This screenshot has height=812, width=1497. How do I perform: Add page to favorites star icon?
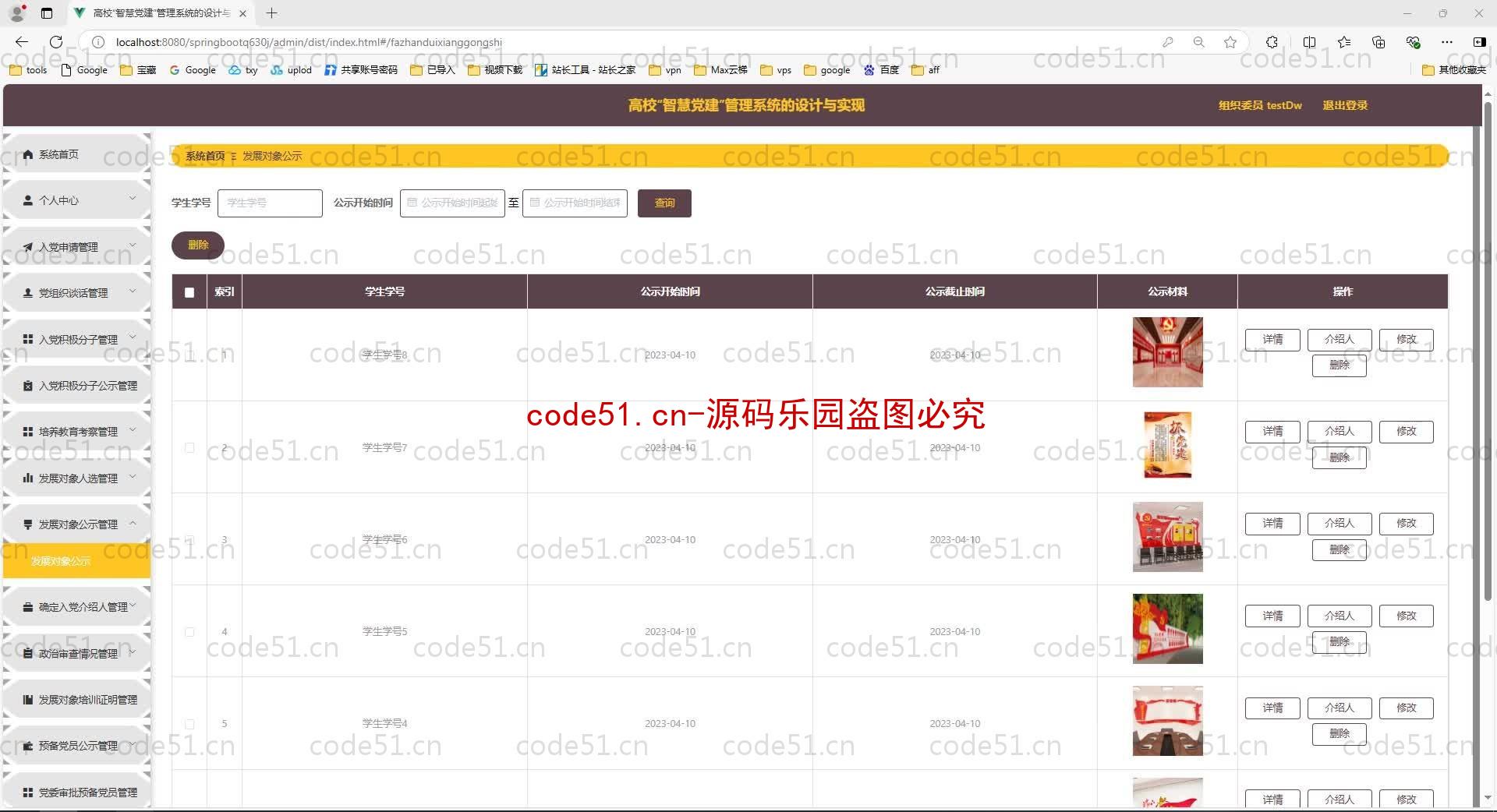(x=1230, y=42)
